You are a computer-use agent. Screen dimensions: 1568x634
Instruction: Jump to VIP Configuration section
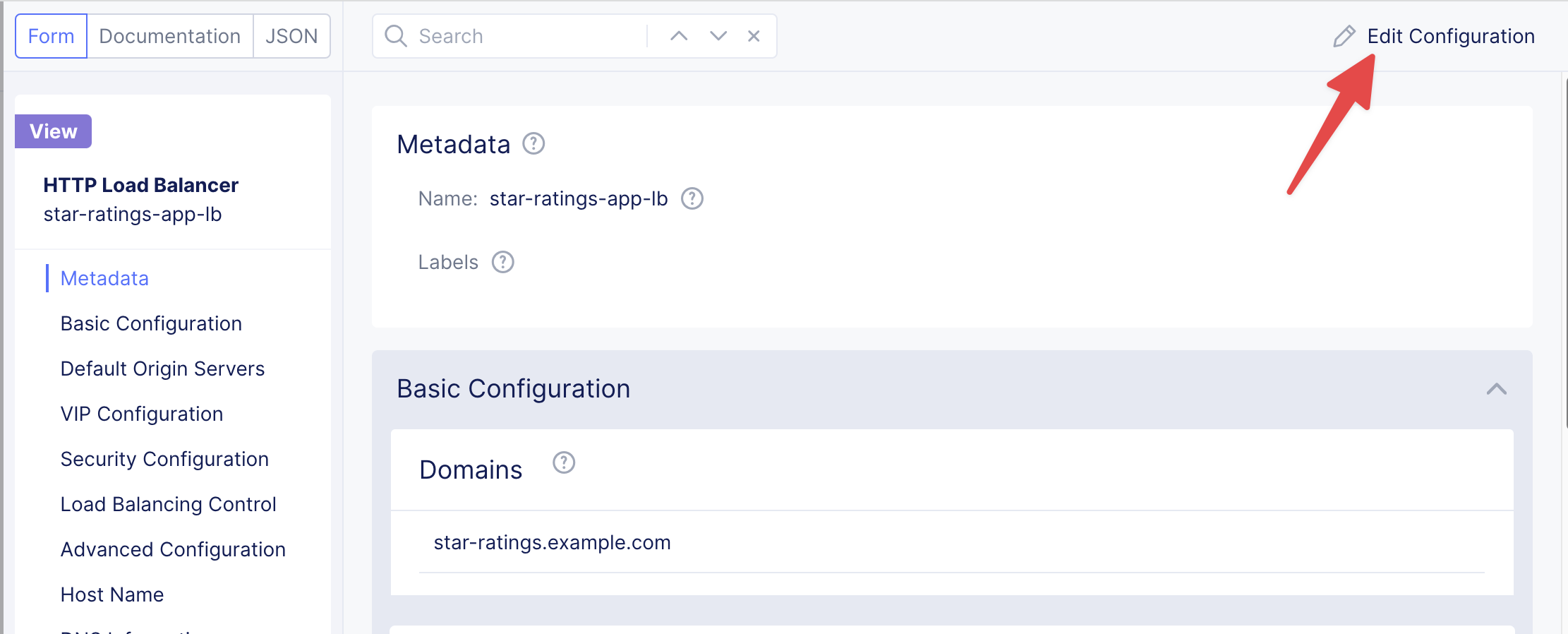coord(142,414)
